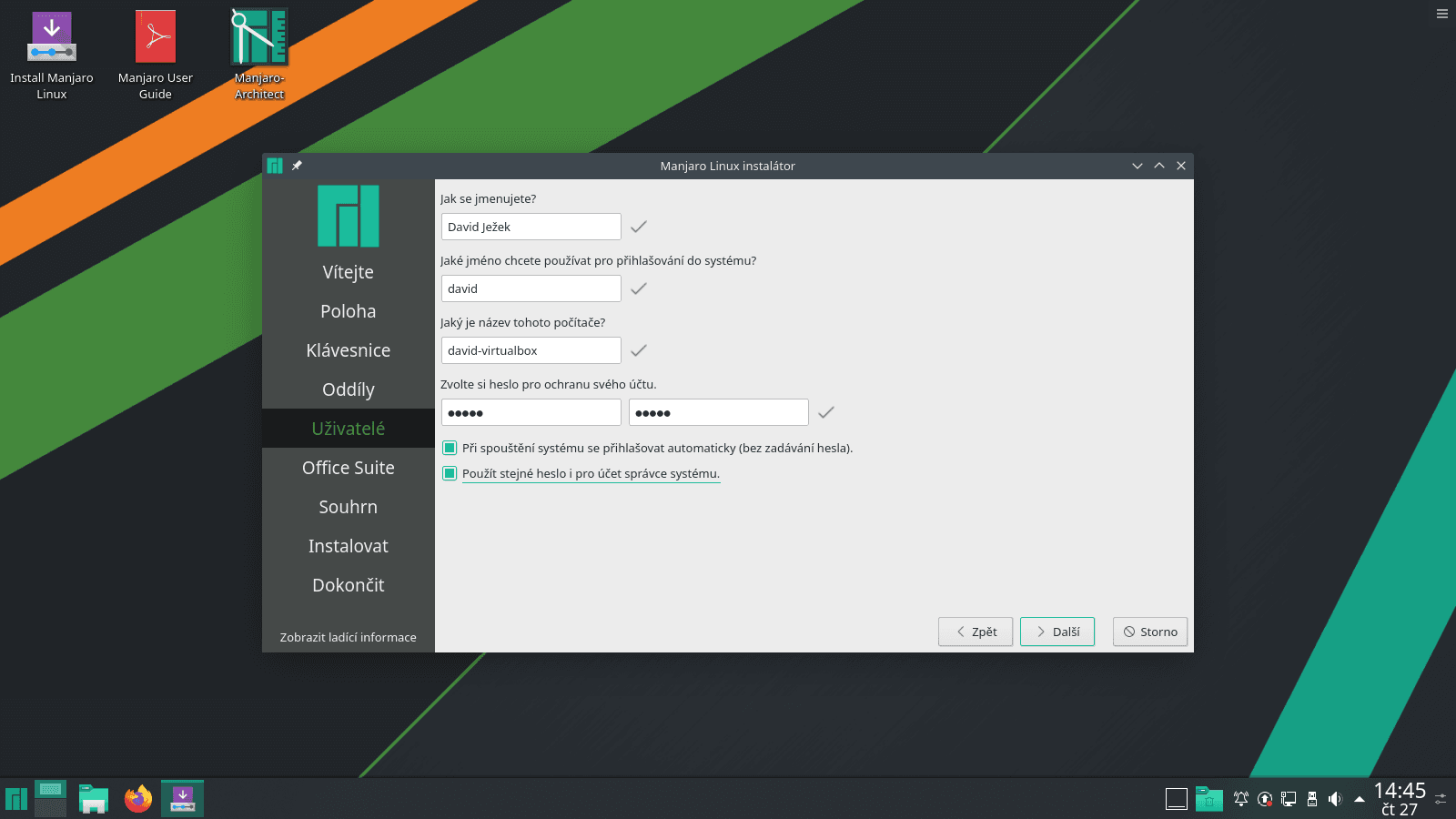Select the Oddíly step in the sidebar

pyautogui.click(x=349, y=389)
